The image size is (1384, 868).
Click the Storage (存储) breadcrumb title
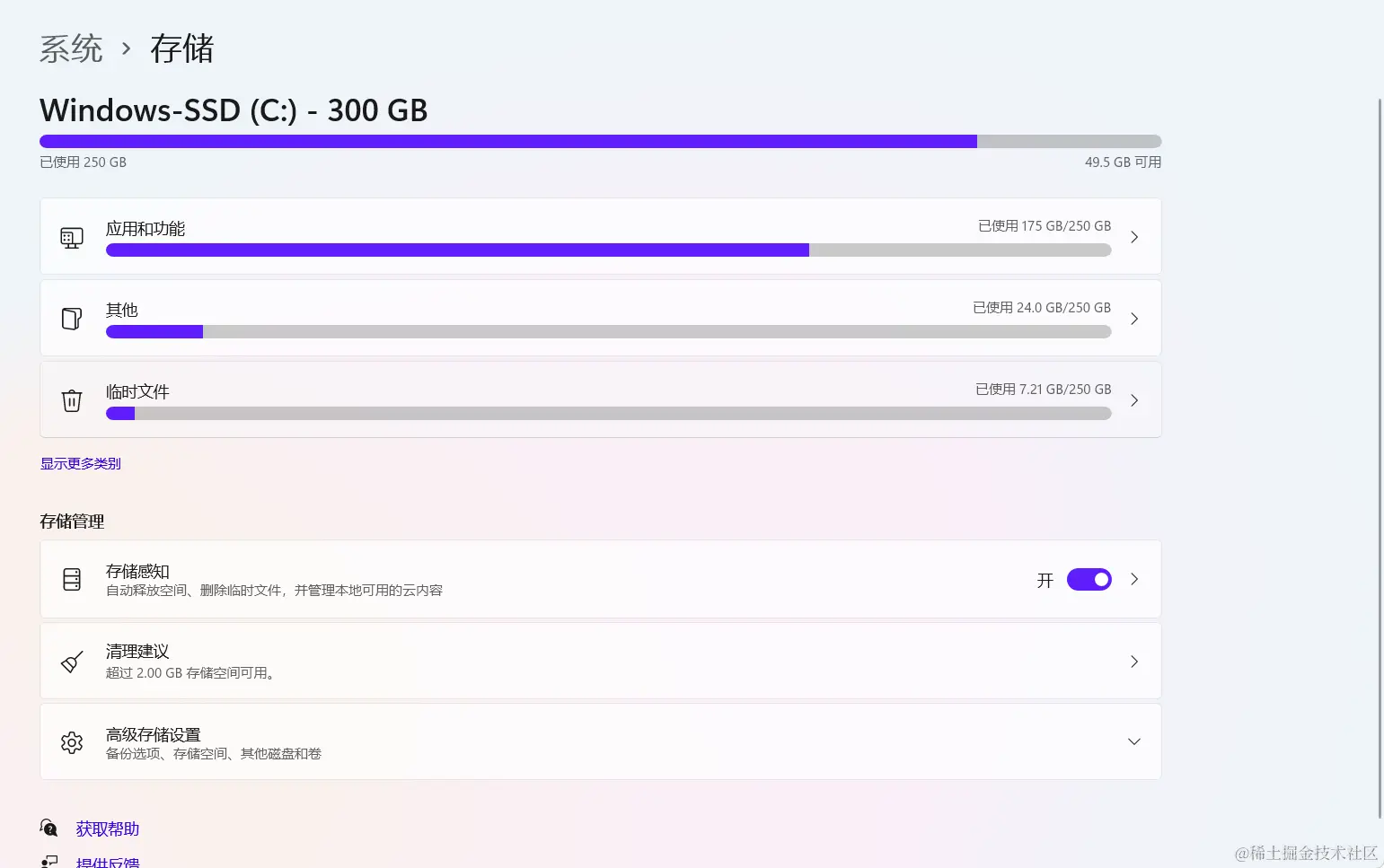point(182,48)
